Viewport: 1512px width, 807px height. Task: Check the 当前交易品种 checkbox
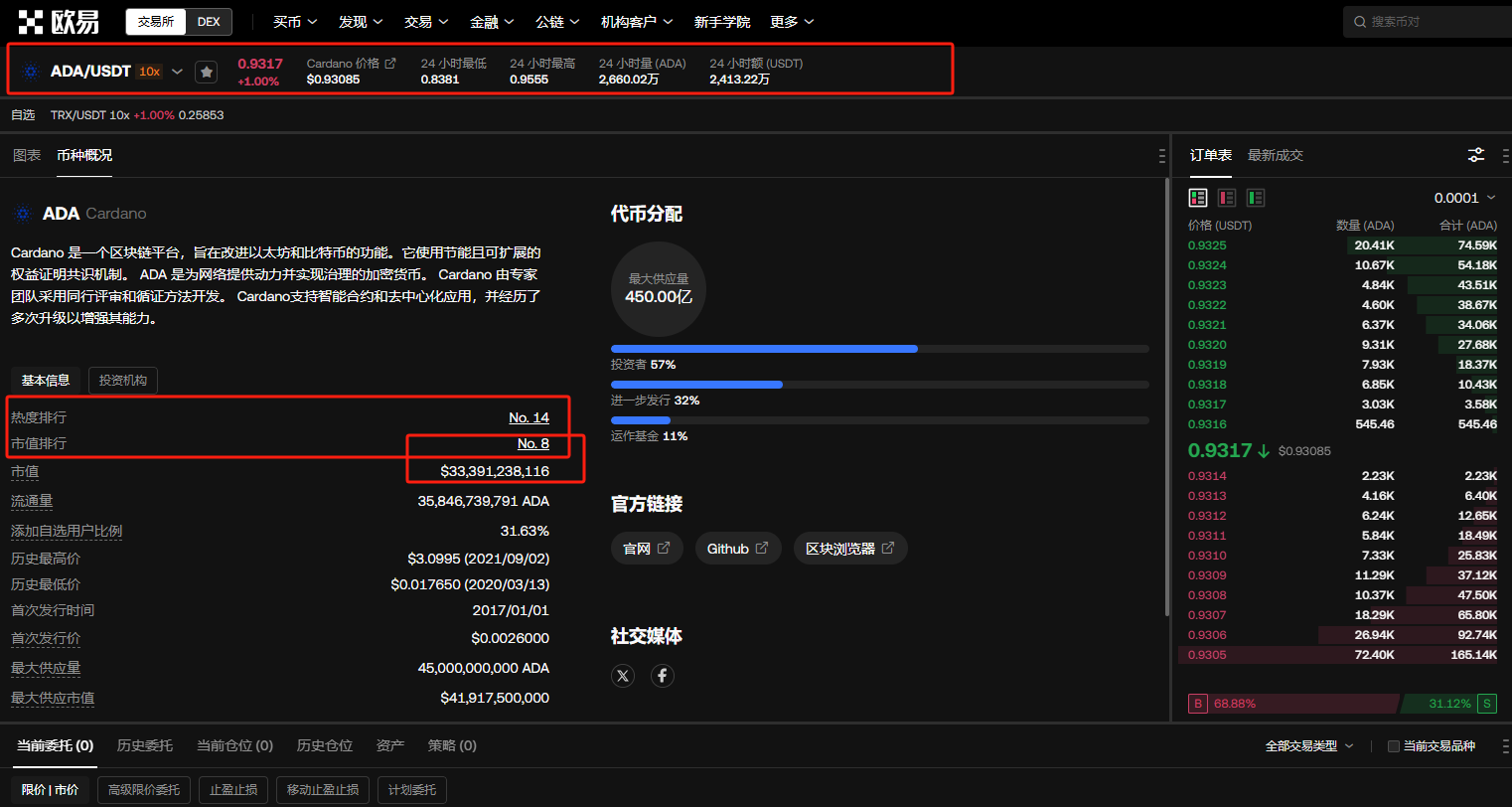pyautogui.click(x=1393, y=746)
